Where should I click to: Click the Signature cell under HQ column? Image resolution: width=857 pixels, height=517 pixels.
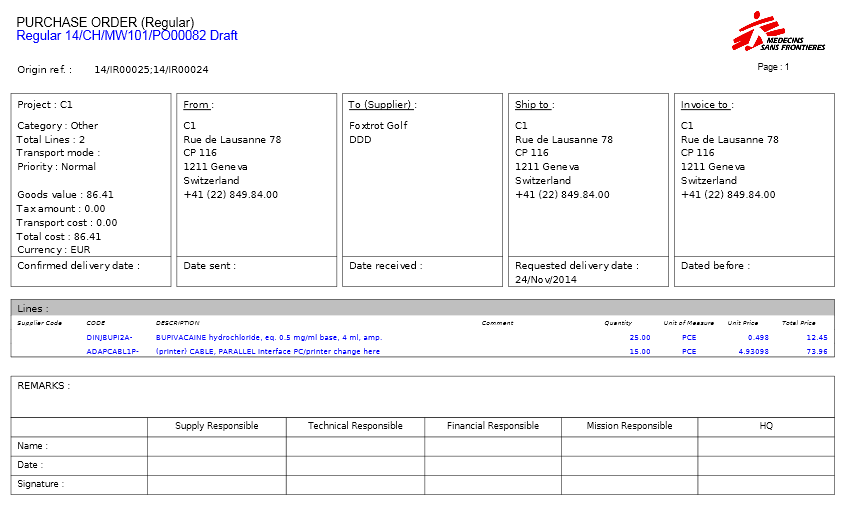pyautogui.click(x=766, y=484)
